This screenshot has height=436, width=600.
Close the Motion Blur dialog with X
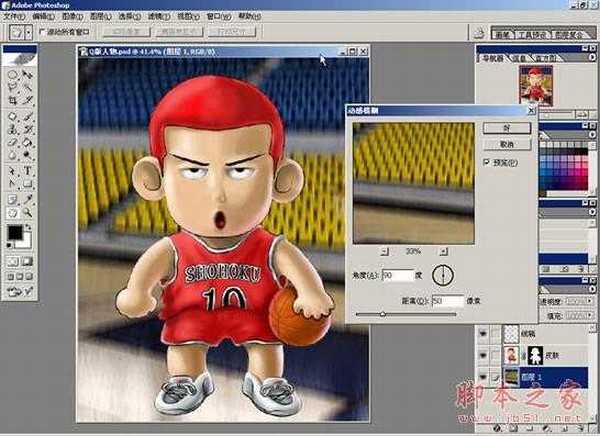[x=530, y=113]
